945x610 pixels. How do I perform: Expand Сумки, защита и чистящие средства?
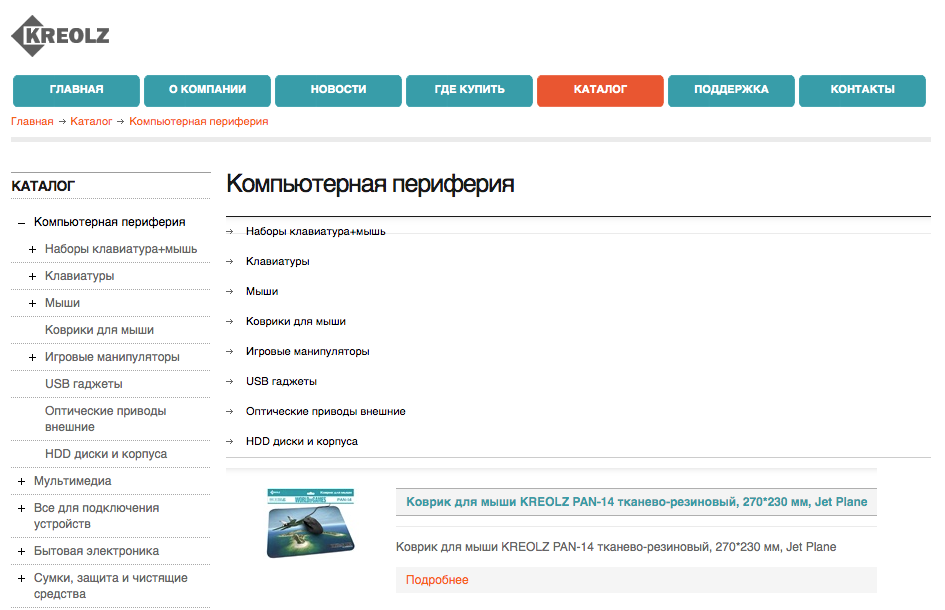[x=22, y=579]
